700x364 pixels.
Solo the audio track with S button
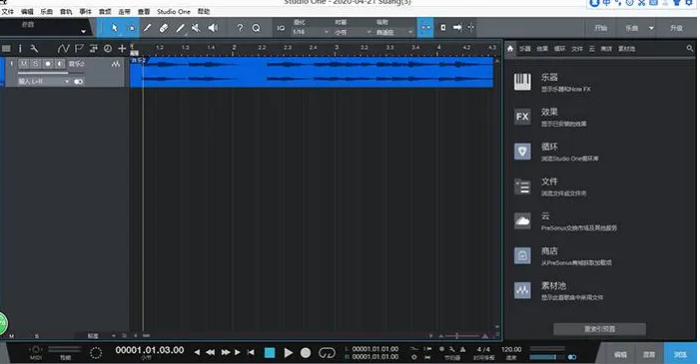(35, 64)
